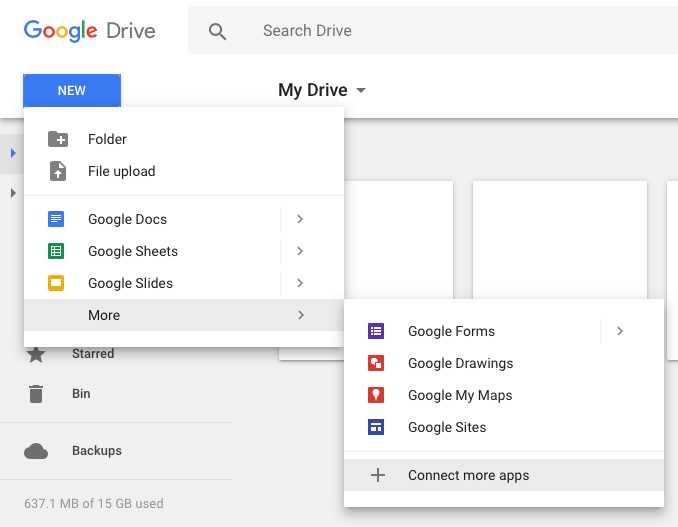Screen dimensions: 678x527
Task: Click the blue NEW button
Action: (72, 90)
